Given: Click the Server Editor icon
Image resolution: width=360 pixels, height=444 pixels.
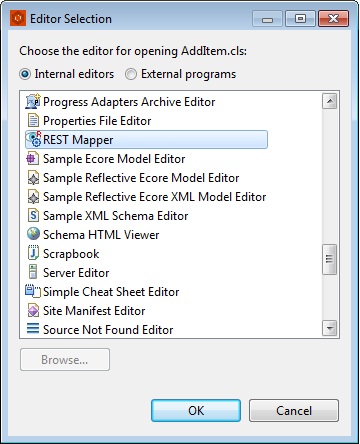Looking at the screenshot, I should (33, 272).
